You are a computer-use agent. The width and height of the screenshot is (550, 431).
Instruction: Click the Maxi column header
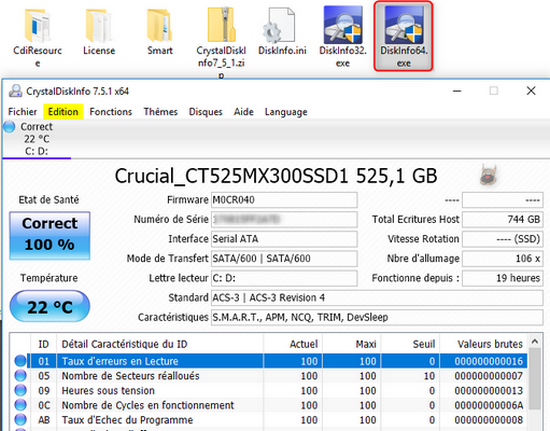coord(351,344)
